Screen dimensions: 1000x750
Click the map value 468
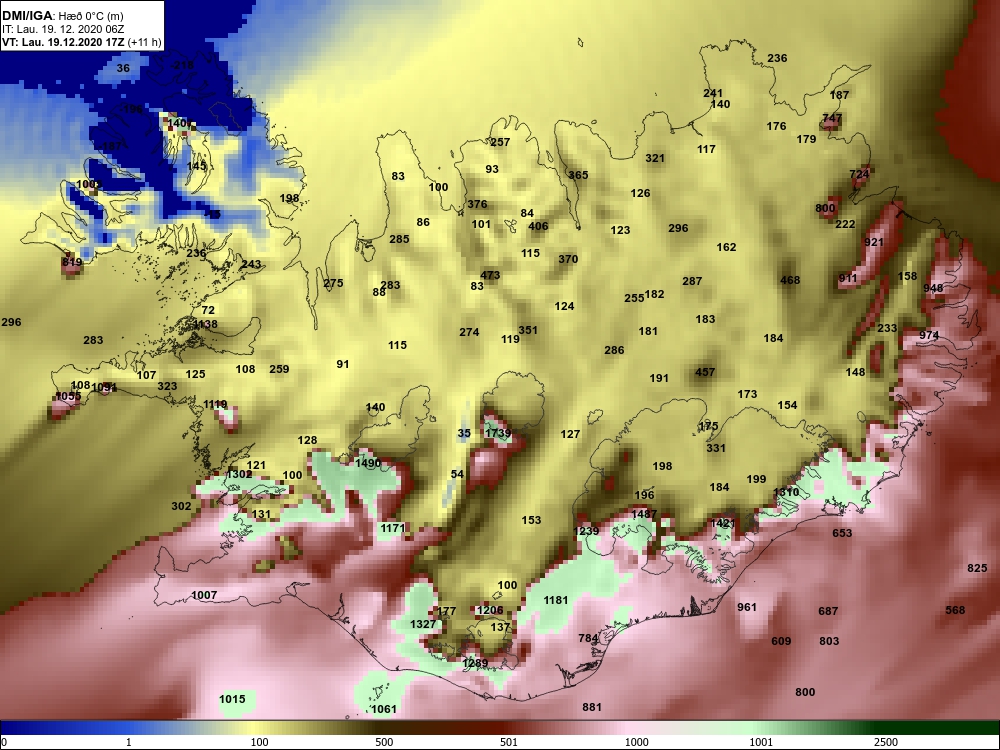pyautogui.click(x=790, y=280)
